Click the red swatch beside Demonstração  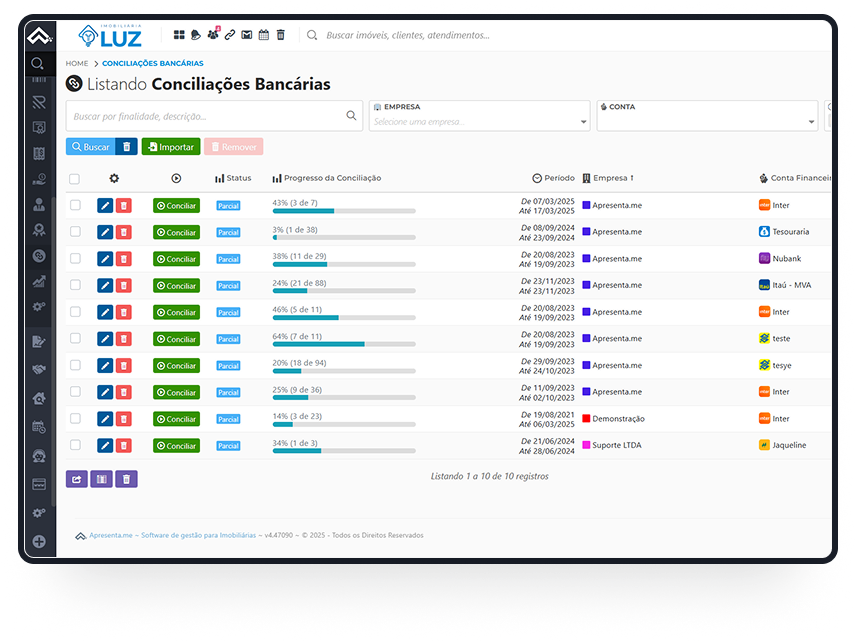586,418
